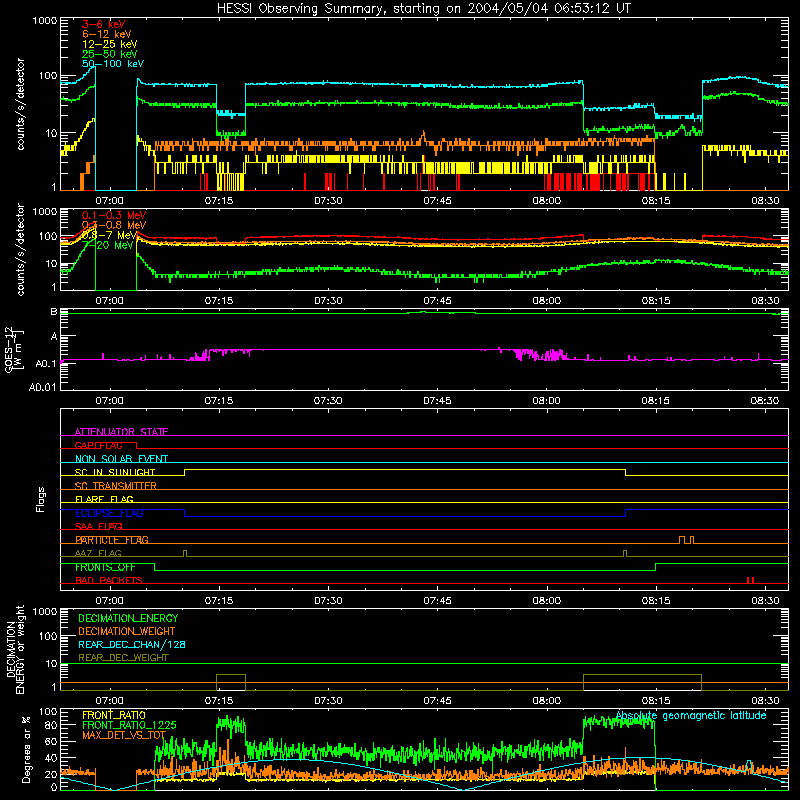
Task: Select the SC_IN_SUNLIGHT flag label
Action: tap(115, 472)
